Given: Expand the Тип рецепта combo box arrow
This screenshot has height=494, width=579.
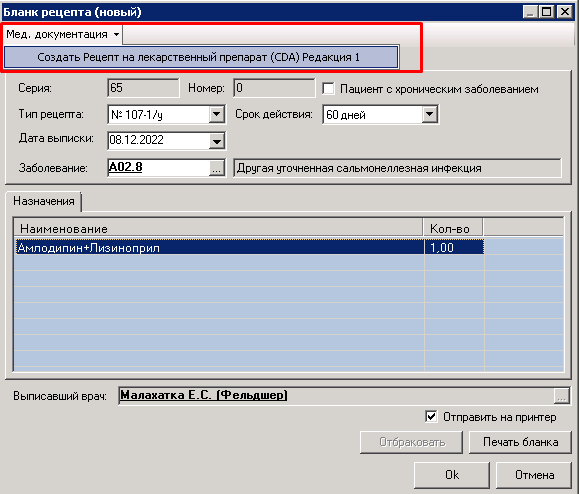Looking at the screenshot, I should 217,114.
